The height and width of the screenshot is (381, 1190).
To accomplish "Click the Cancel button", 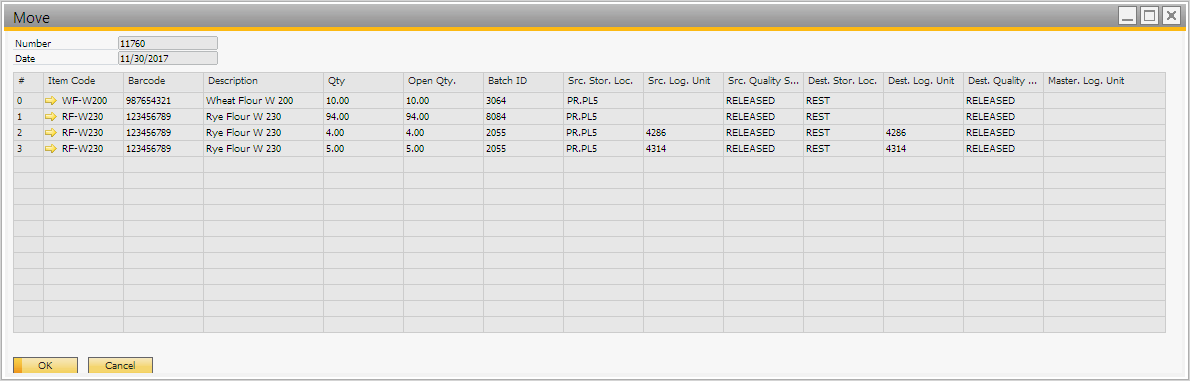I will pyautogui.click(x=121, y=365).
